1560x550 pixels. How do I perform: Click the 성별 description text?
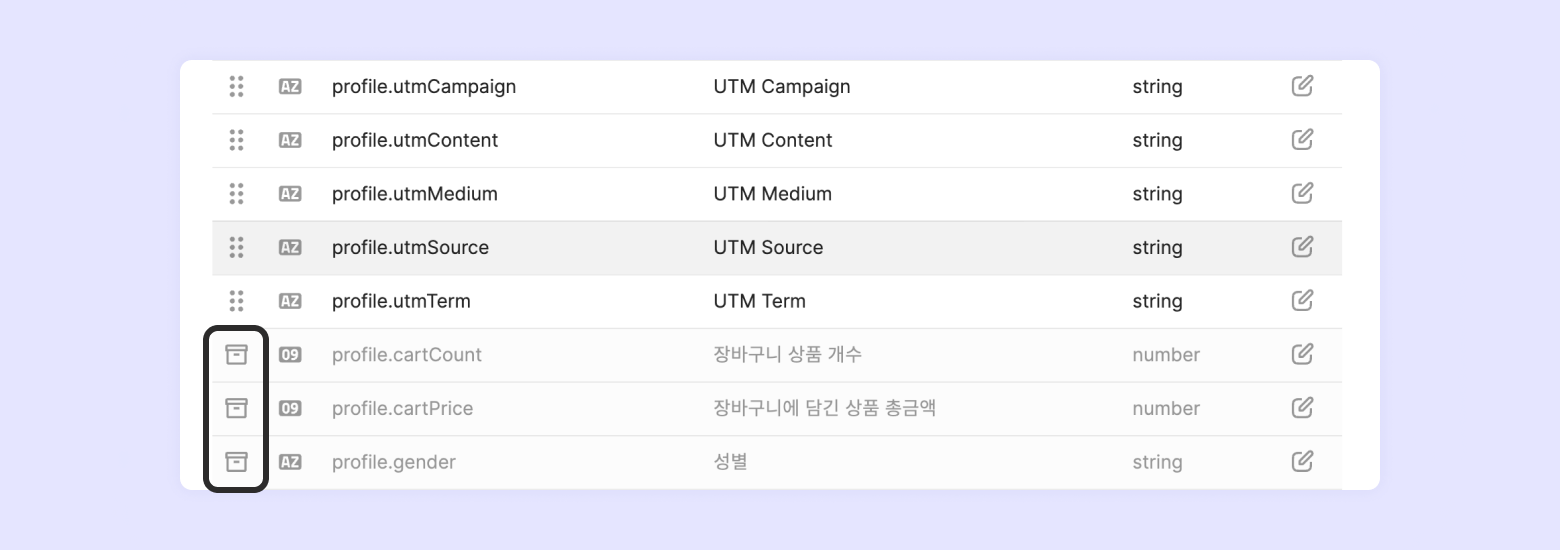click(730, 462)
